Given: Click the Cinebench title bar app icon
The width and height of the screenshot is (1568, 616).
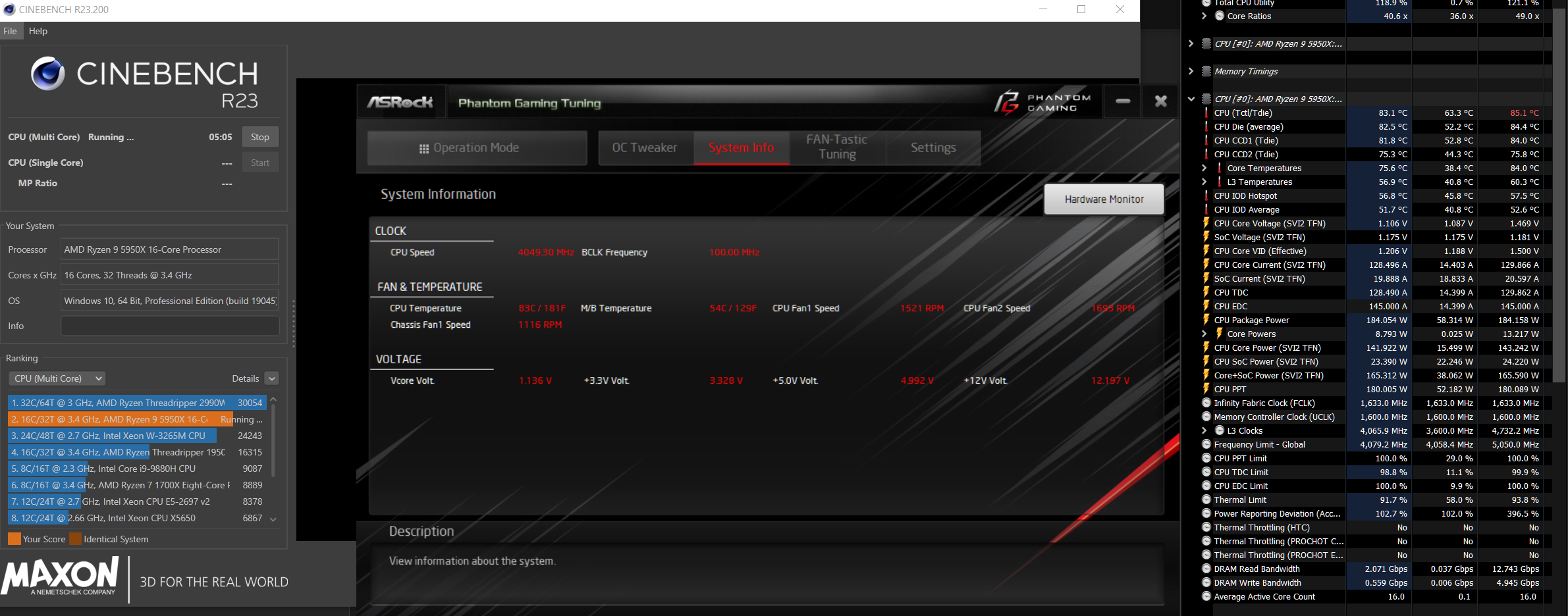Looking at the screenshot, I should coord(9,9).
